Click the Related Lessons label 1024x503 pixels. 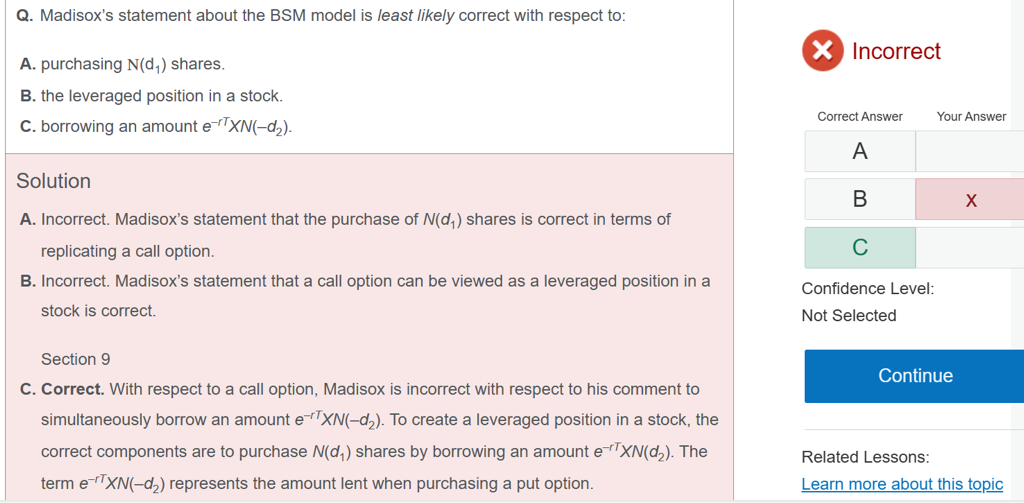click(x=865, y=457)
